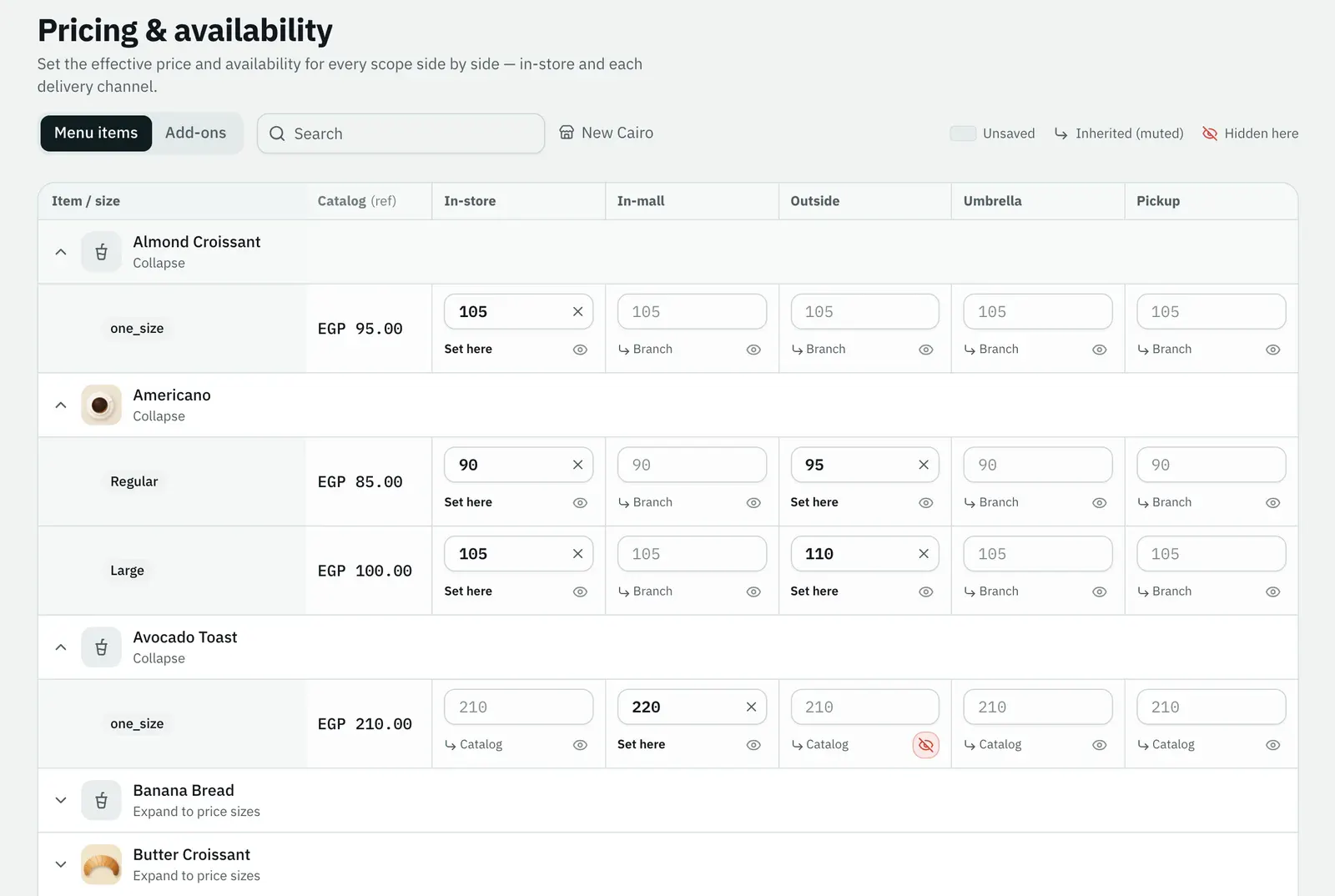Viewport: 1335px width, 896px height.
Task: Toggle Avocado Toast Pickup visibility eye
Action: click(x=1272, y=745)
